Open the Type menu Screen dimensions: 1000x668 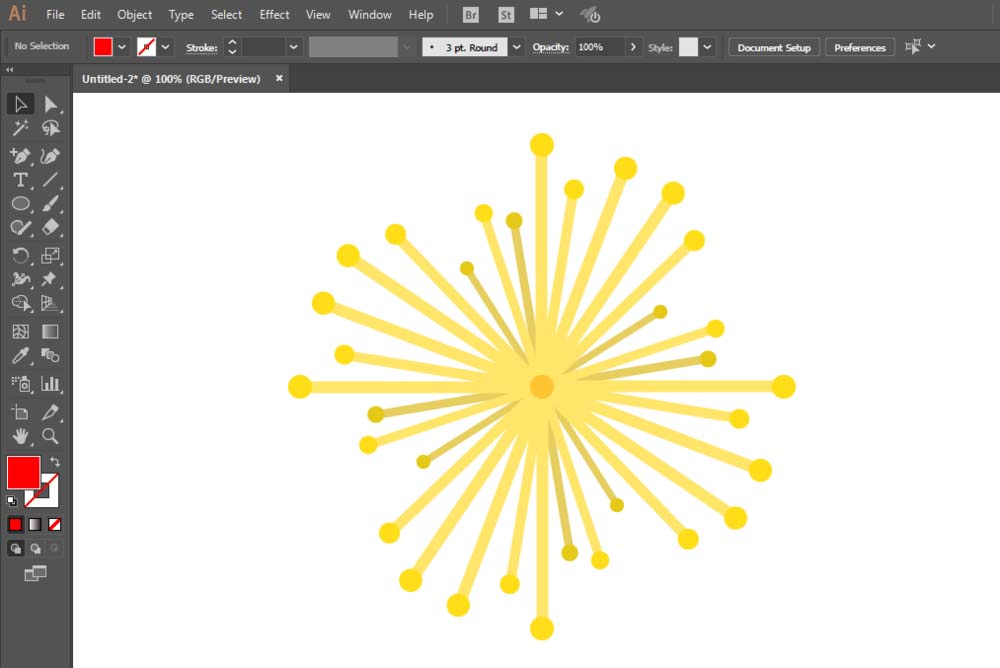coord(181,15)
